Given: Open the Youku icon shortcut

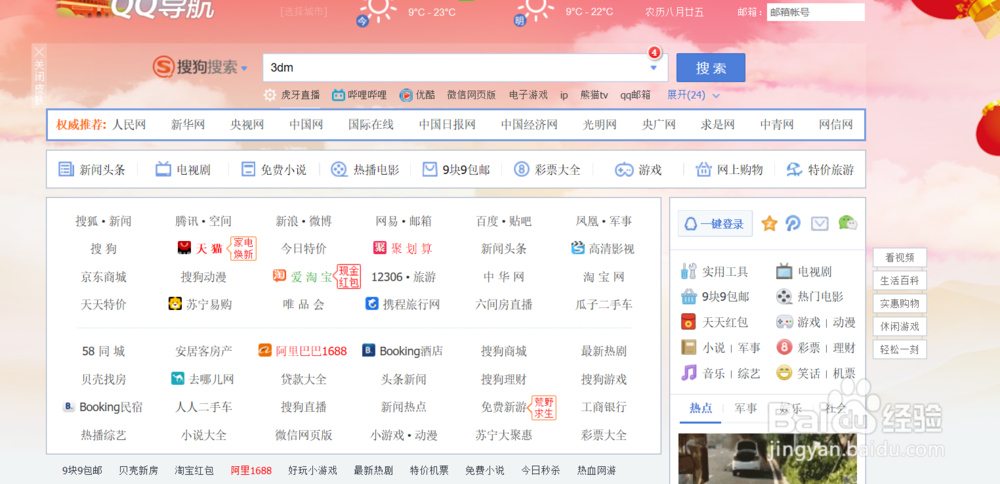Looking at the screenshot, I should (x=406, y=95).
